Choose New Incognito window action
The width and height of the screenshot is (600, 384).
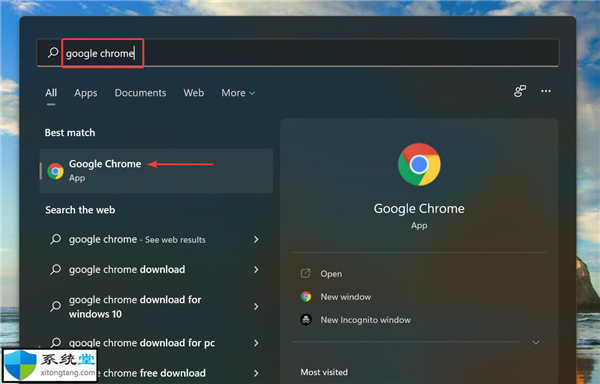click(x=365, y=320)
